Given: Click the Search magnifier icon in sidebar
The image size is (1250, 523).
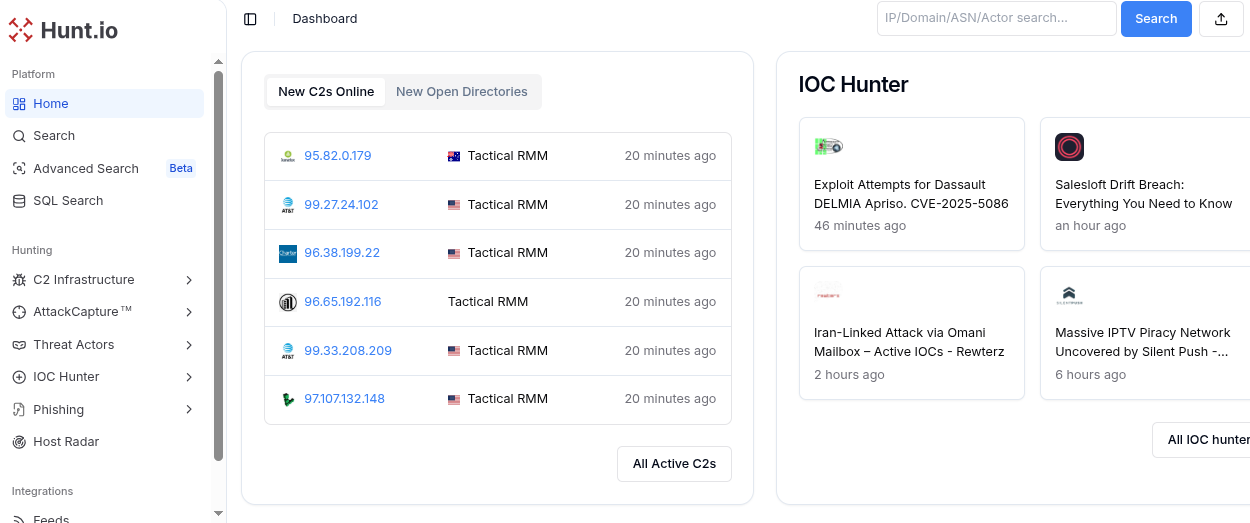Looking at the screenshot, I should coord(19,136).
